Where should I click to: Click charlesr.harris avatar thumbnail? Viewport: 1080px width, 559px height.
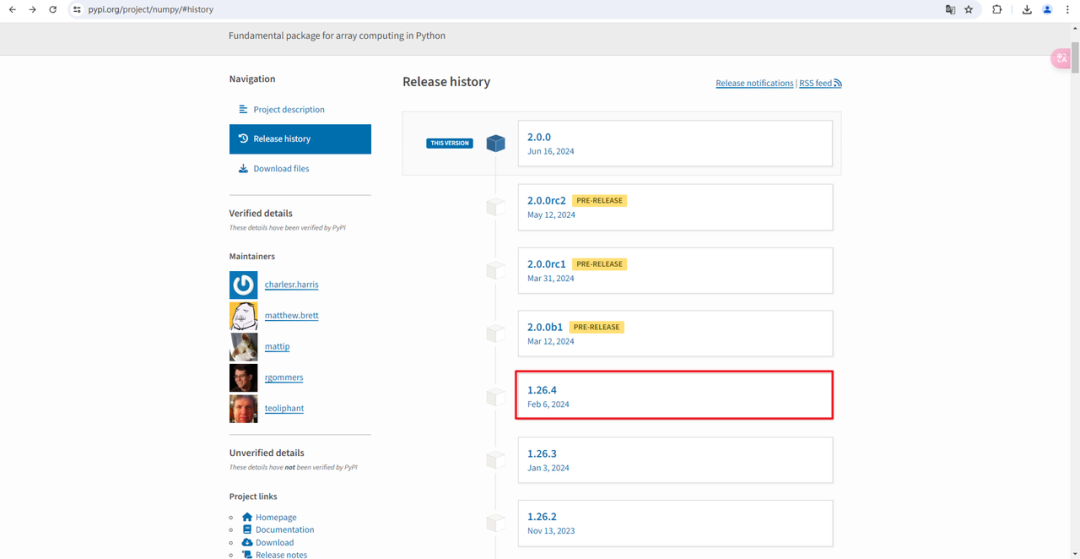[243, 285]
